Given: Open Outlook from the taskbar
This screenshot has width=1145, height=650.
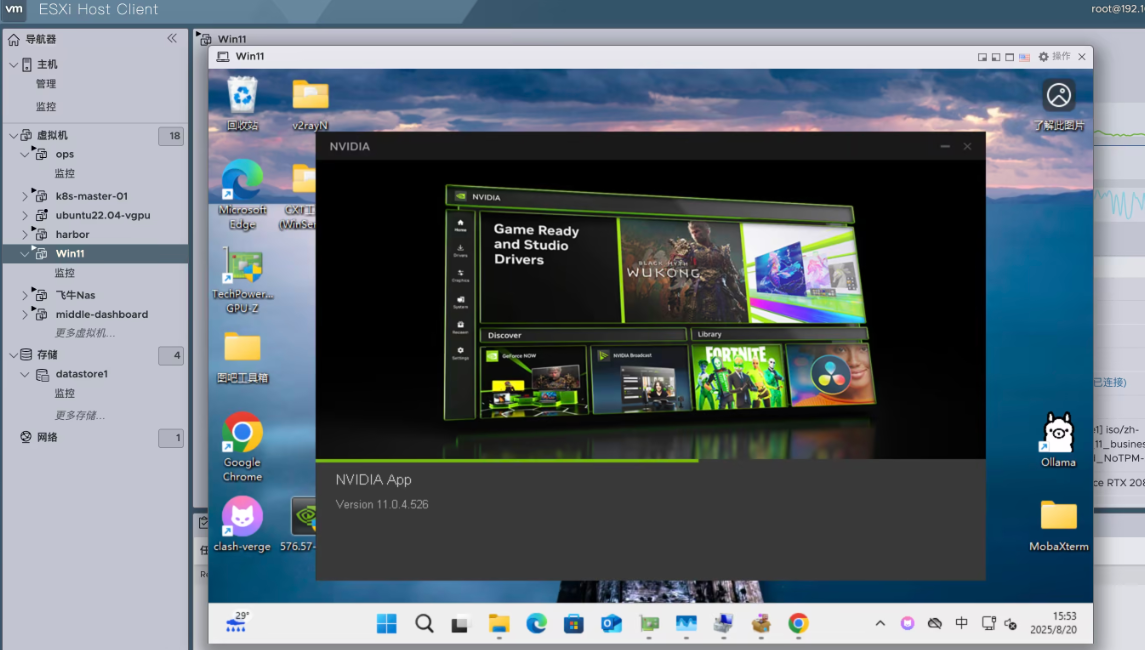Looking at the screenshot, I should click(x=611, y=624).
